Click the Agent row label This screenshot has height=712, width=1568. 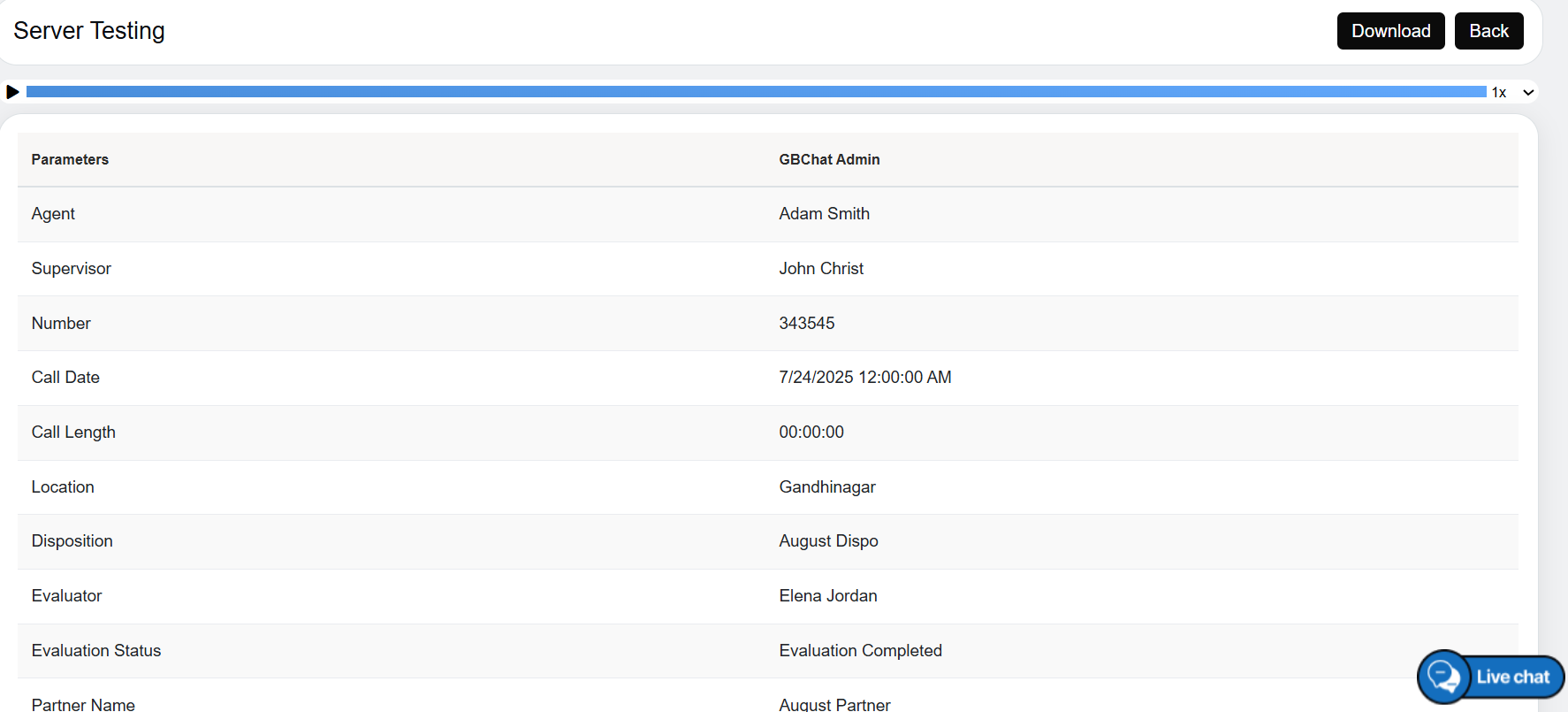[53, 214]
